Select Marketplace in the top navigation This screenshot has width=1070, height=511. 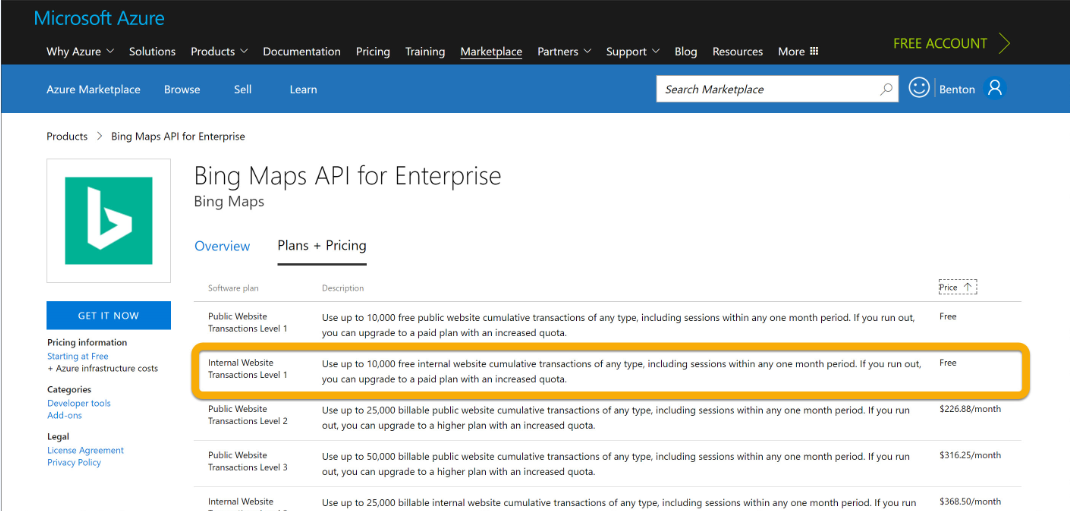click(x=491, y=52)
